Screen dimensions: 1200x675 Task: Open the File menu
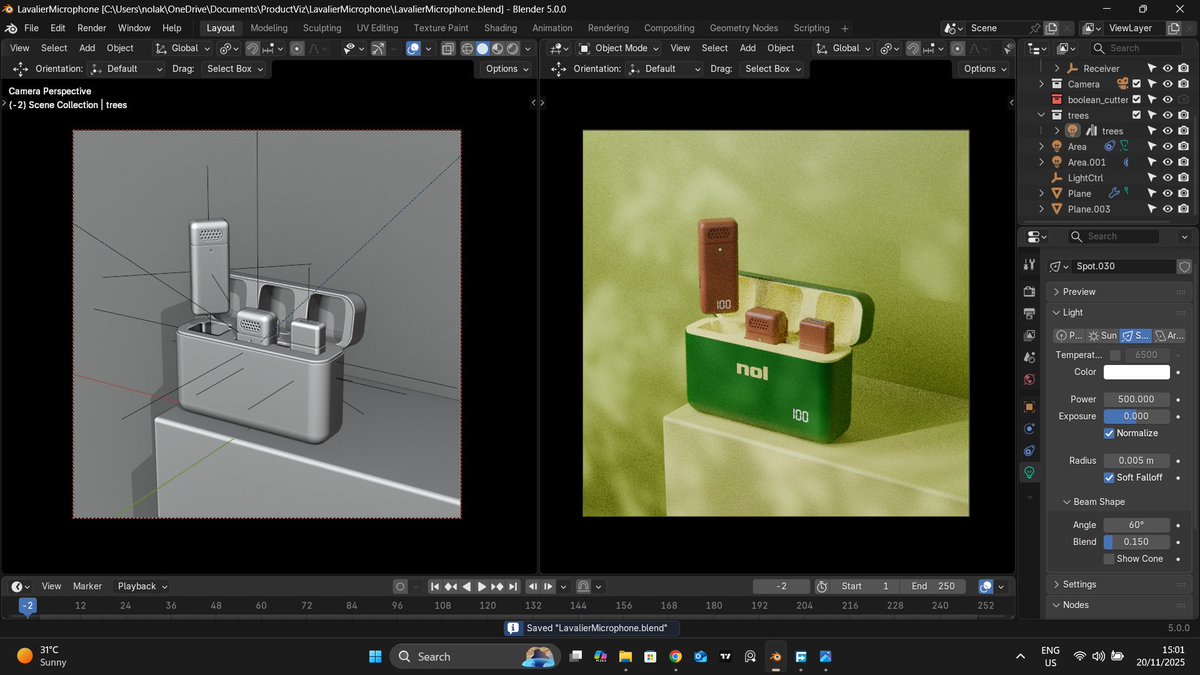[x=31, y=28]
